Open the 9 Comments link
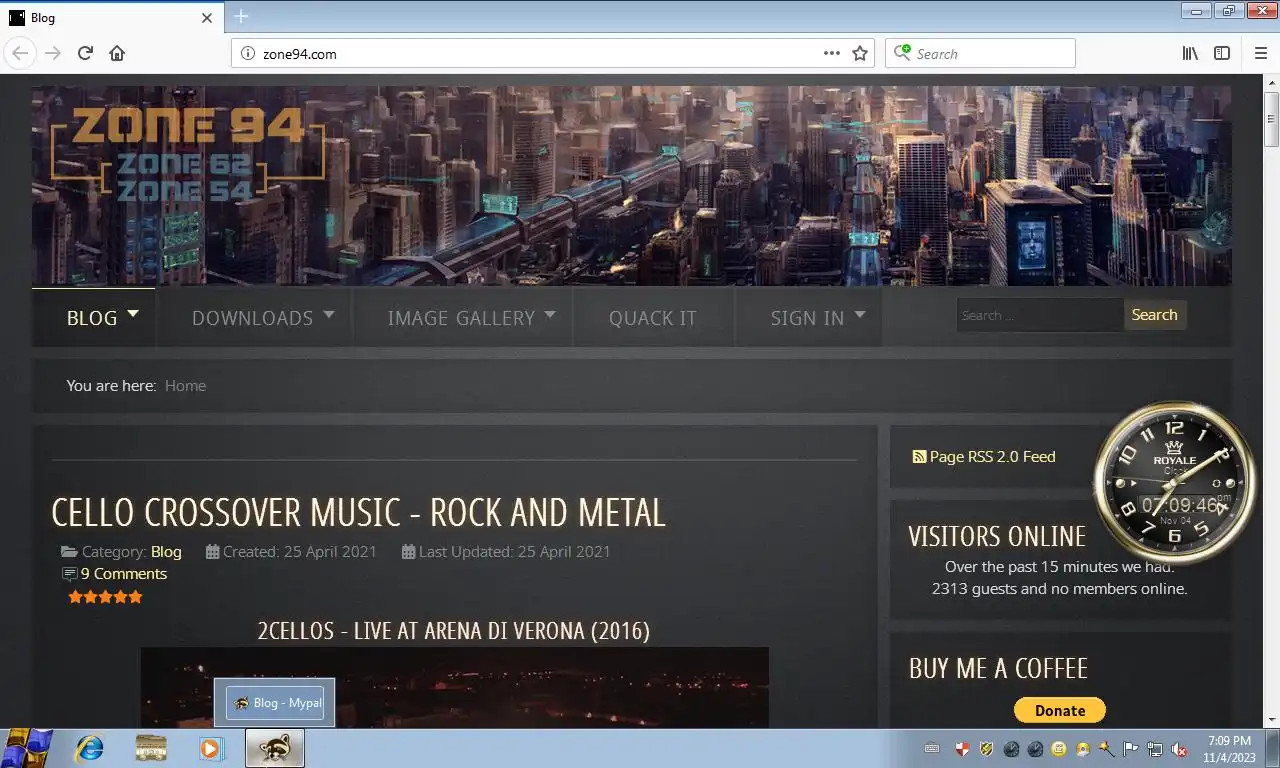The width and height of the screenshot is (1280, 768). (x=123, y=573)
